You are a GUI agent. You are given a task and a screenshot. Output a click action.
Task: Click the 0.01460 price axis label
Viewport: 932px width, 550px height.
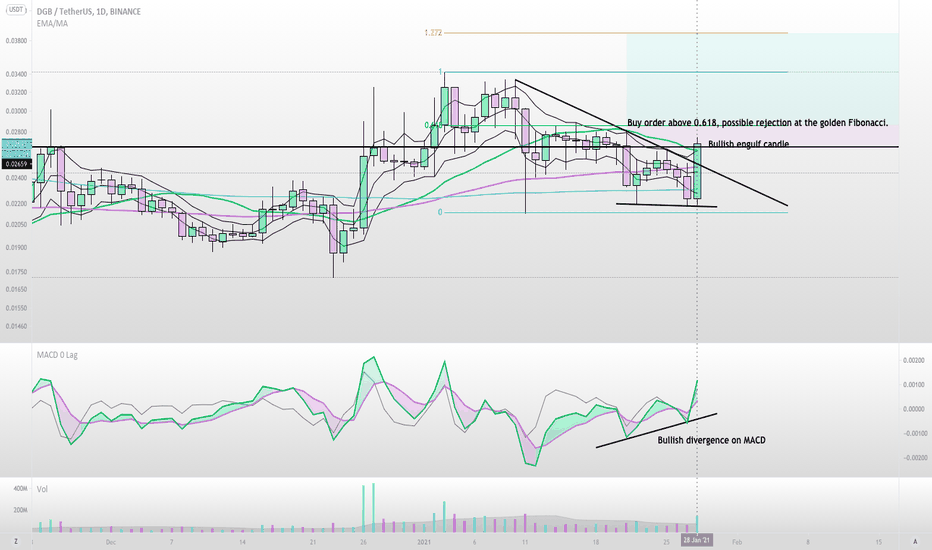coord(16,326)
